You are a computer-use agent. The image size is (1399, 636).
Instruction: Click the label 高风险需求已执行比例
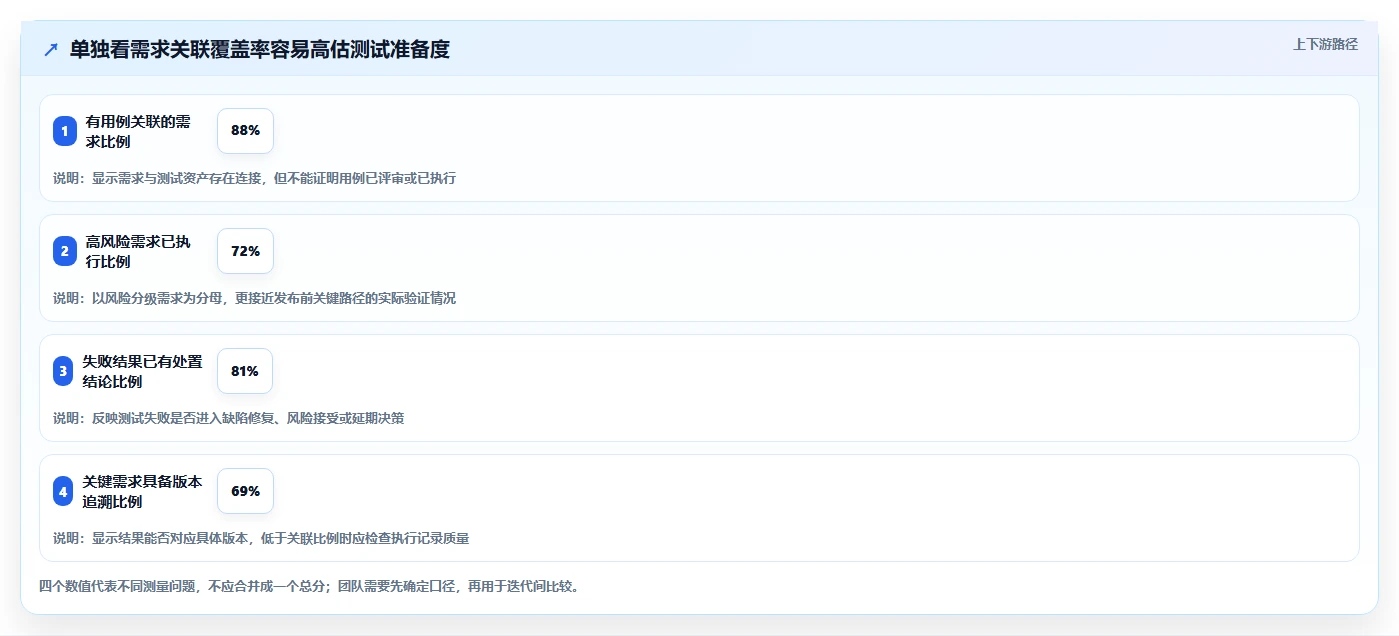(139, 251)
